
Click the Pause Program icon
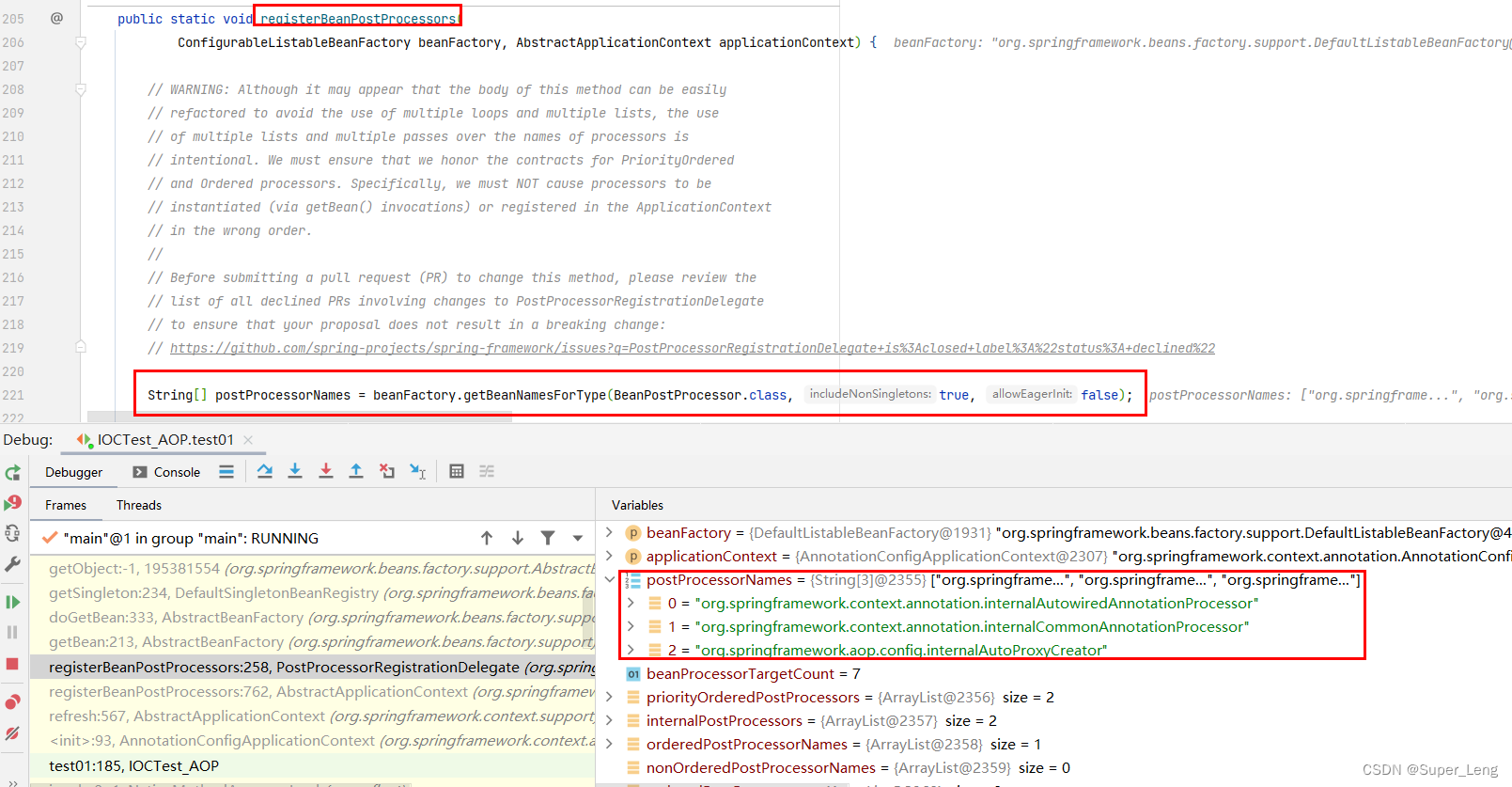[x=12, y=633]
